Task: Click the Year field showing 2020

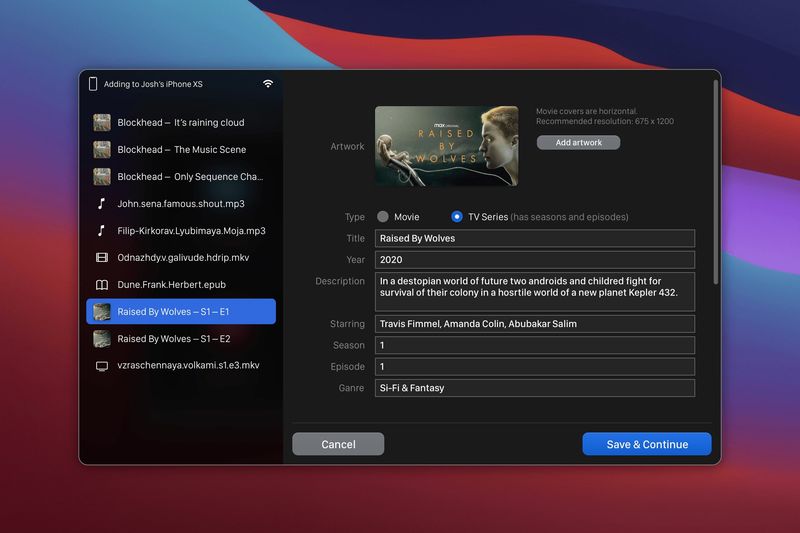Action: click(535, 260)
